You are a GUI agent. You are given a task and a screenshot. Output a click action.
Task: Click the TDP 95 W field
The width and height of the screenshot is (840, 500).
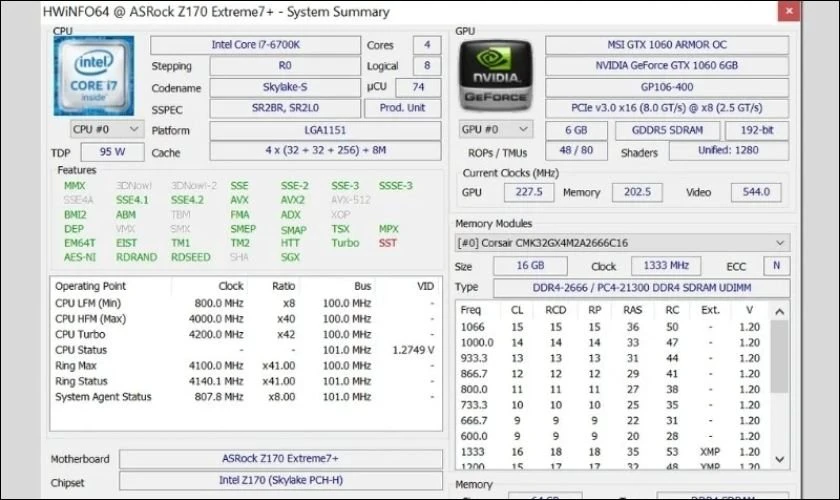click(x=112, y=152)
